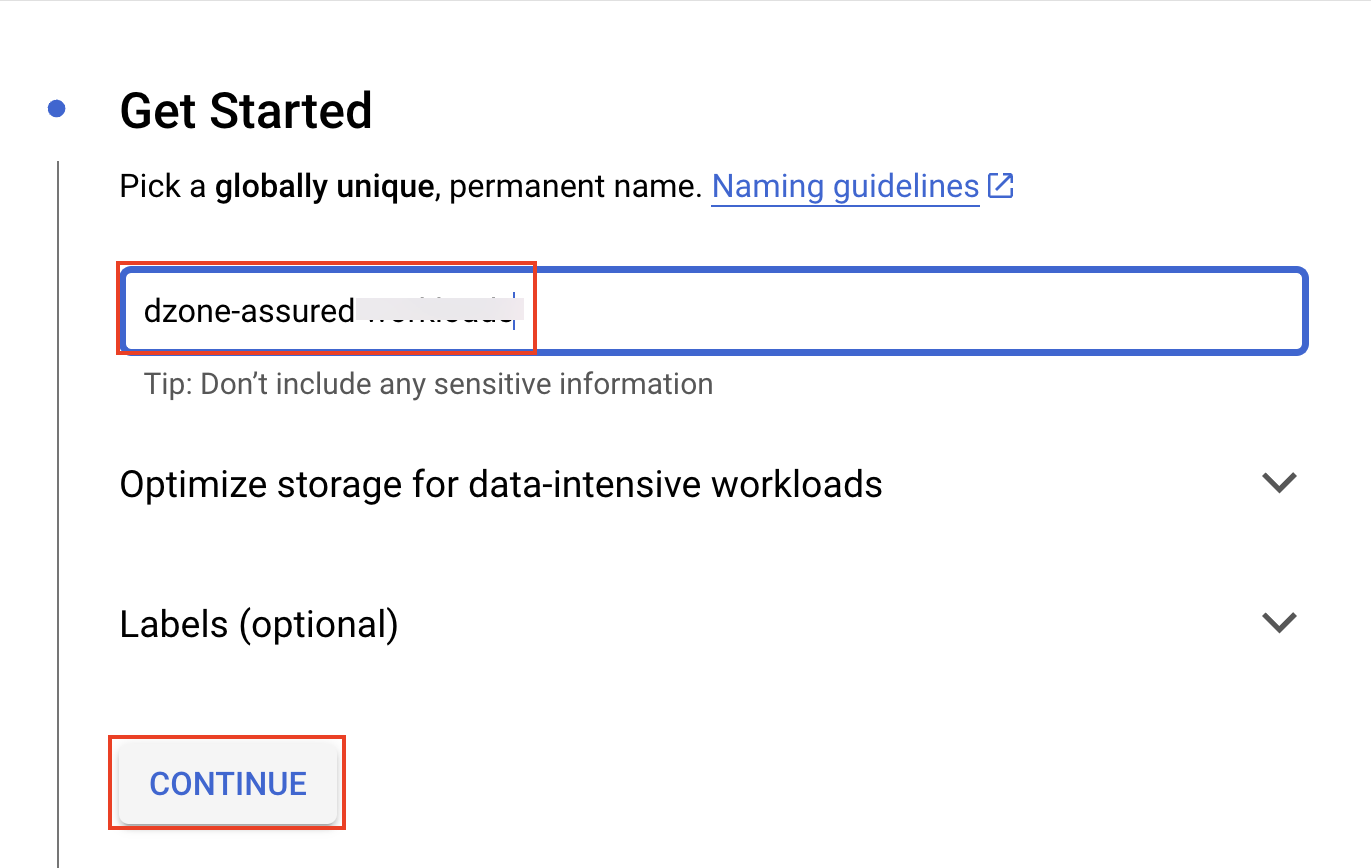1371x868 pixels.
Task: Click the Optimize storage header text
Action: click(500, 483)
